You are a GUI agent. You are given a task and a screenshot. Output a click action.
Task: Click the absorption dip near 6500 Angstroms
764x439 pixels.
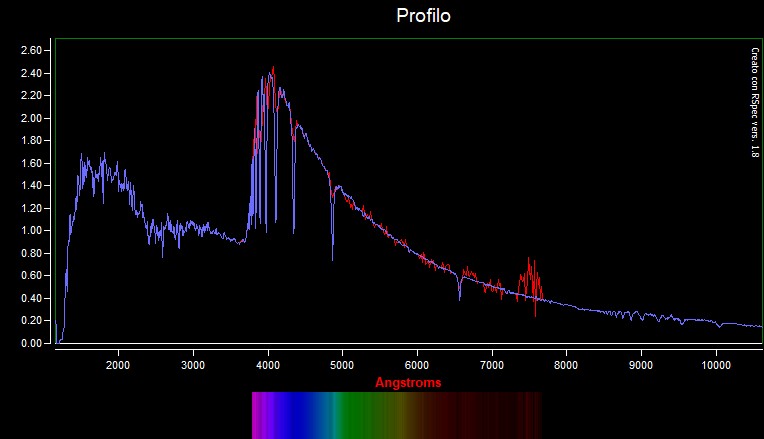460,296
